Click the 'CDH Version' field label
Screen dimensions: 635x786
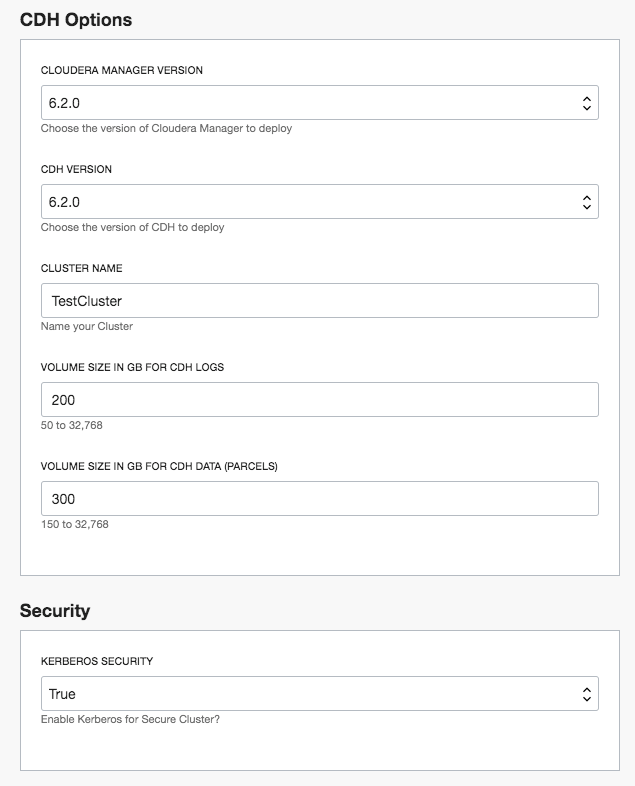point(76,170)
